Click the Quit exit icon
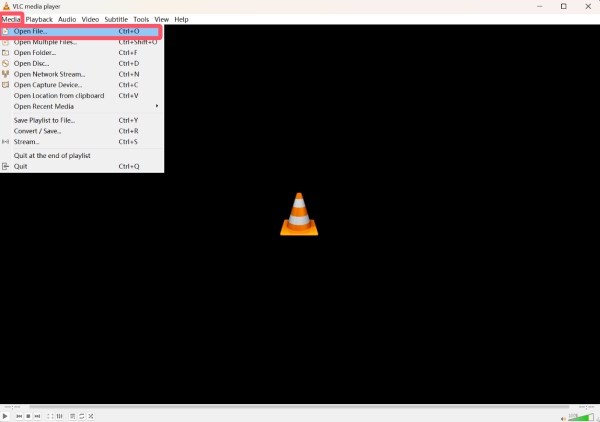The image size is (600, 422). (x=5, y=166)
